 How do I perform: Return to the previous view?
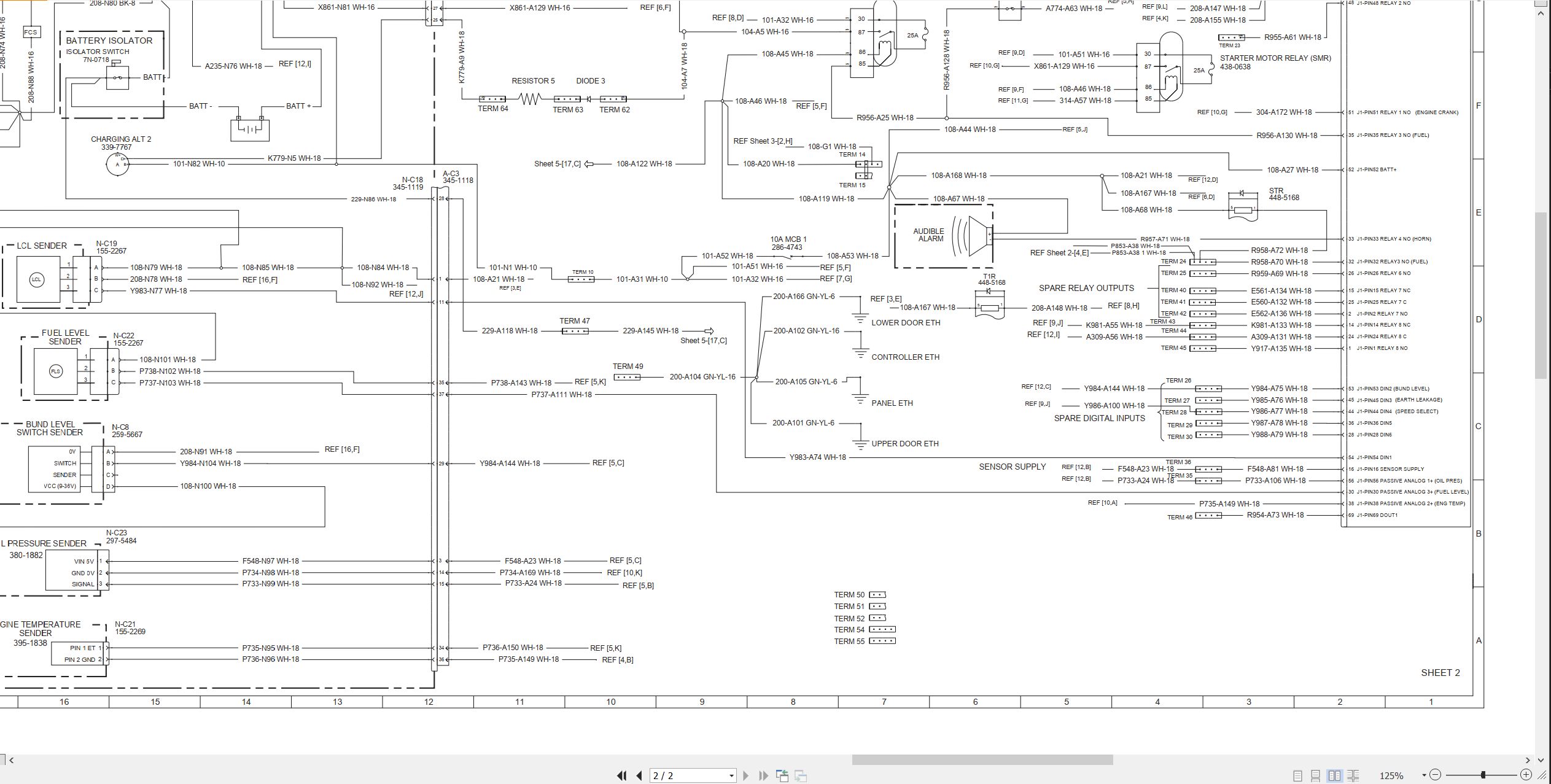(x=782, y=775)
